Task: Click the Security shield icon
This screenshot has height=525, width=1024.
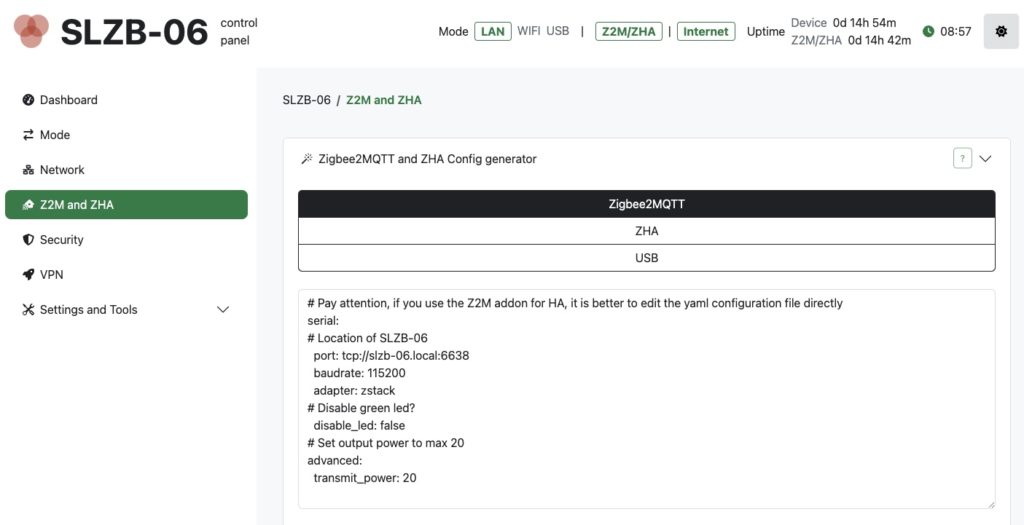Action: tap(28, 240)
